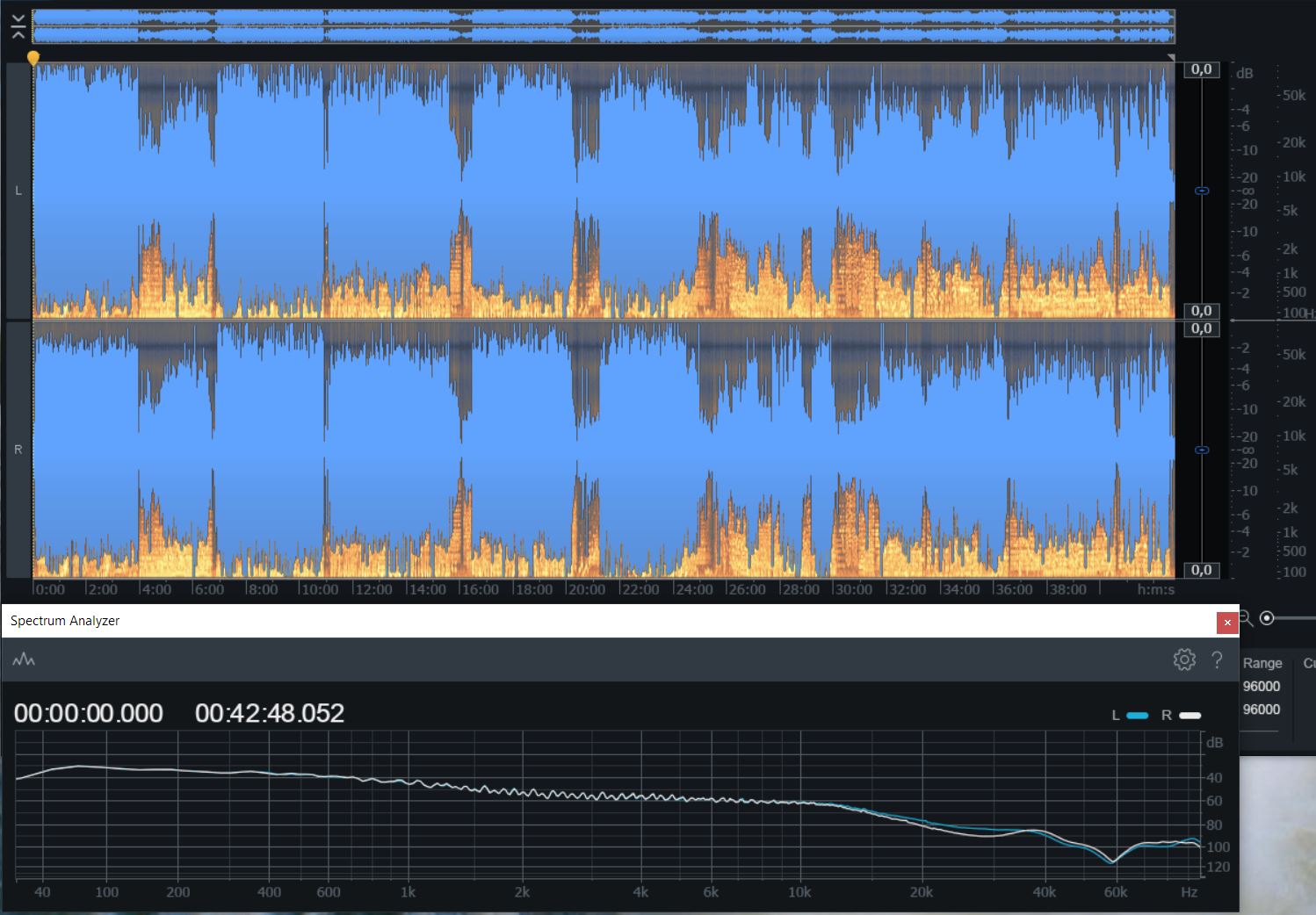This screenshot has width=1316, height=915.
Task: Click the start time 00:00:00.000 in Spectrum Analyzer
Action: click(89, 713)
